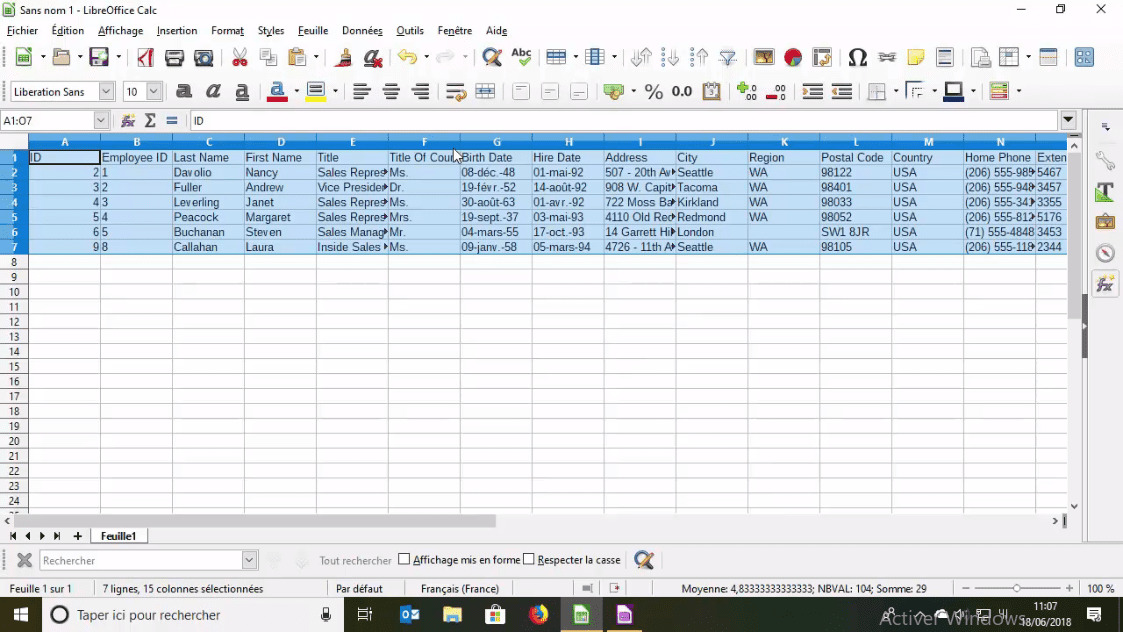Screen dimensions: 1123x632
Task: Enable Affichage mis en forme option
Action: pyautogui.click(x=403, y=560)
